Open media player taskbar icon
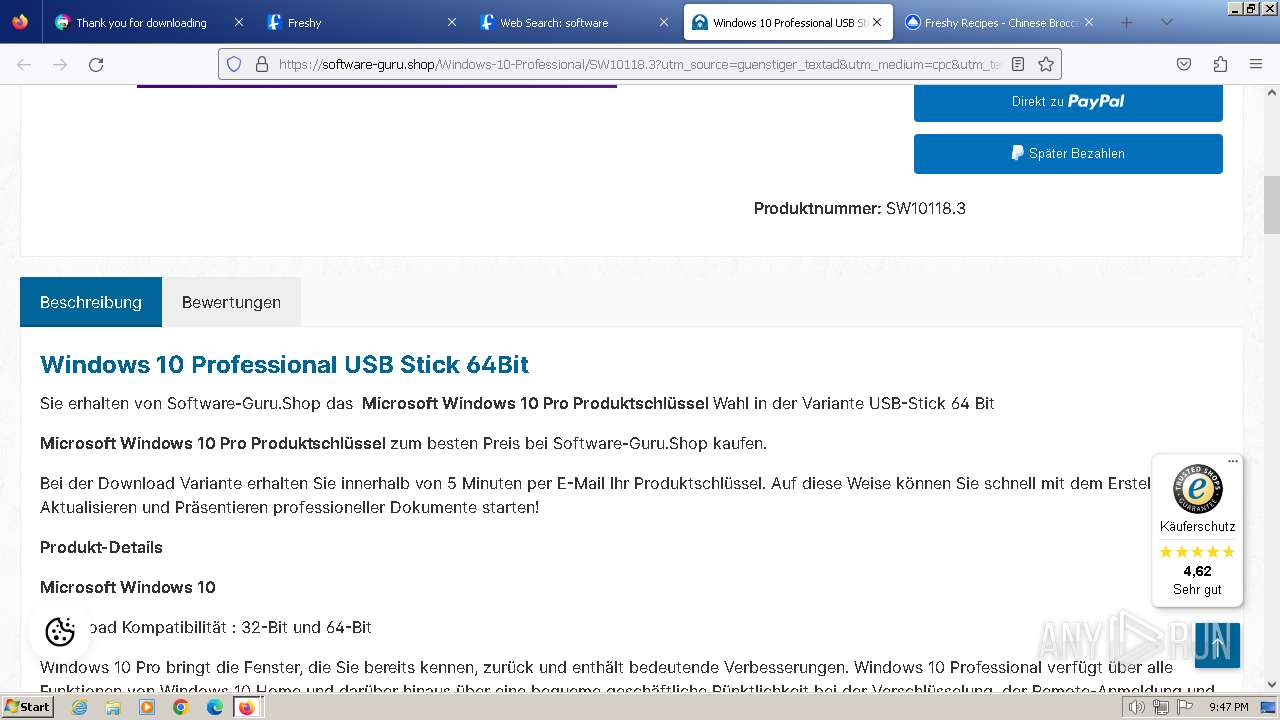The image size is (1280, 720). pos(147,707)
